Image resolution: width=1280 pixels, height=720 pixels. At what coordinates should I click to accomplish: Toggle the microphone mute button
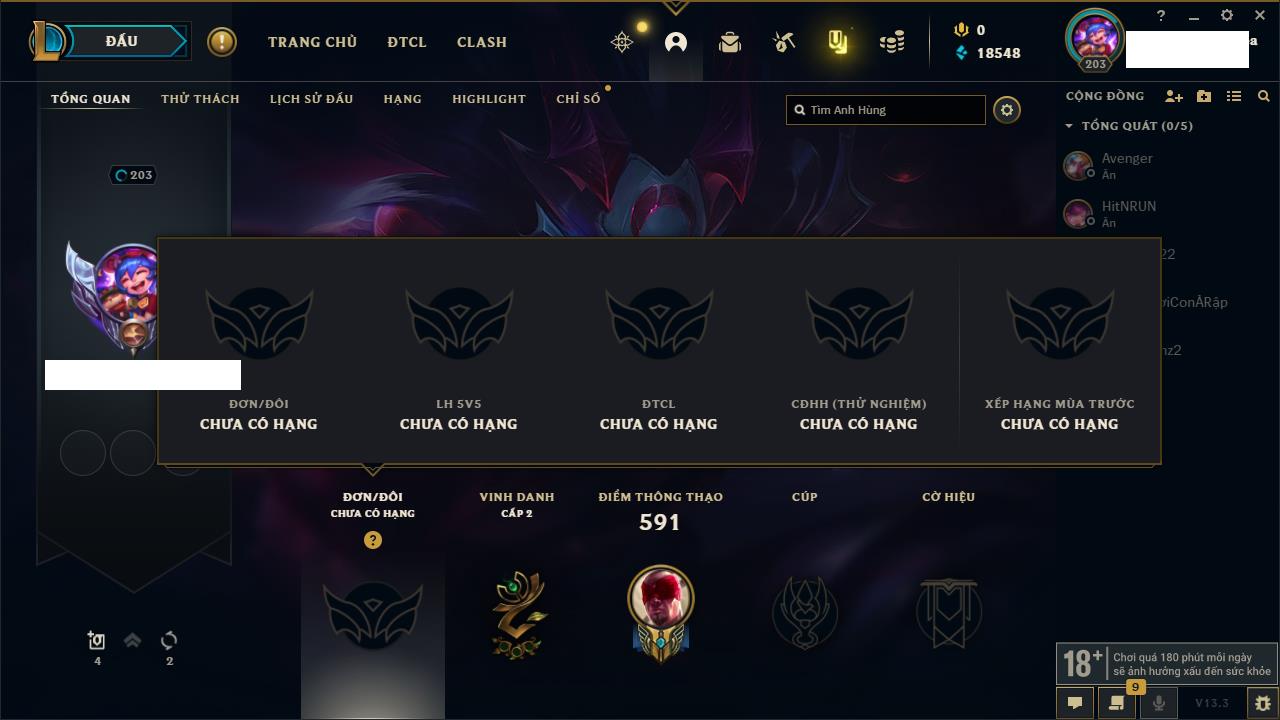pos(1158,703)
